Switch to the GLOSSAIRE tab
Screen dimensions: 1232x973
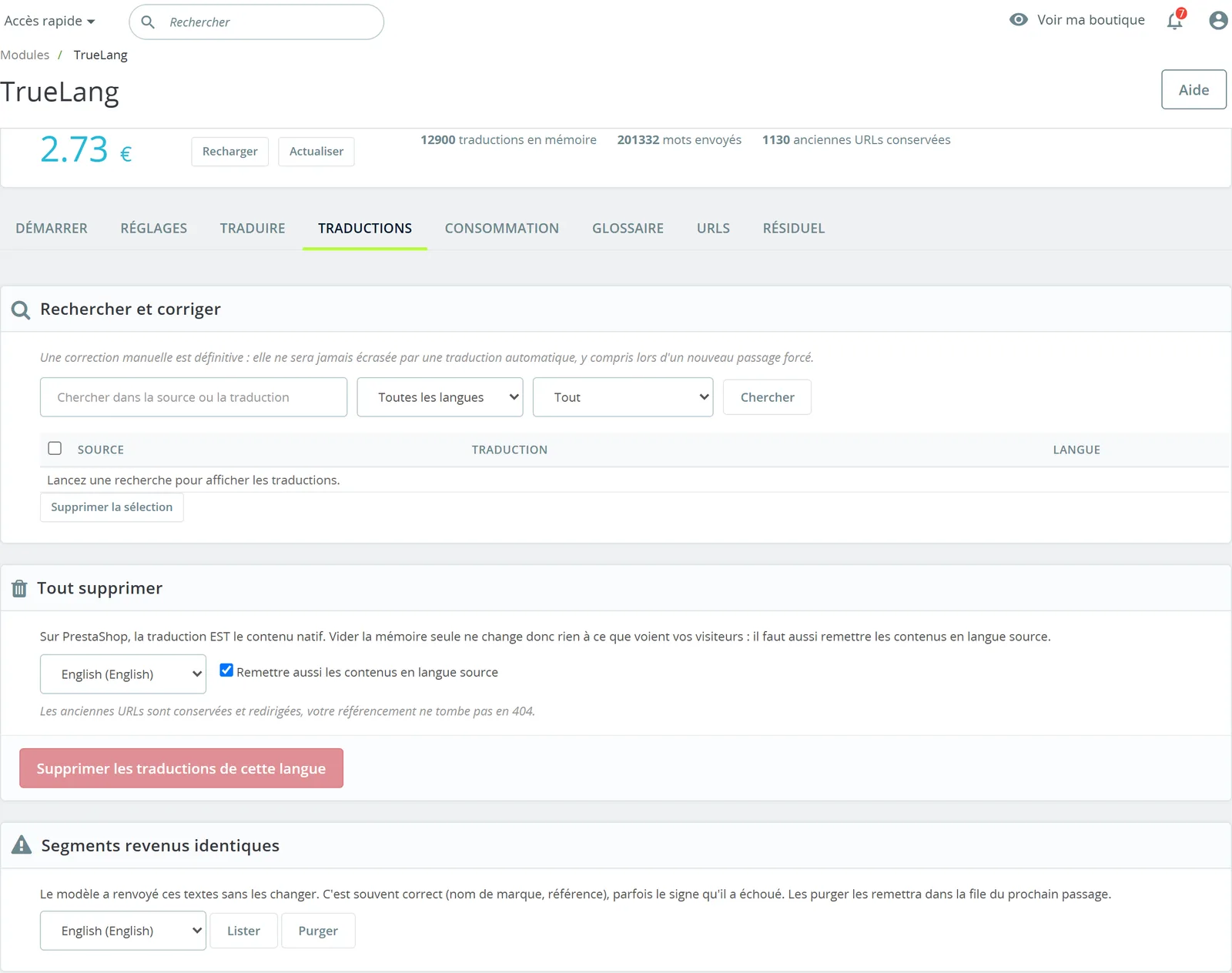[628, 229]
